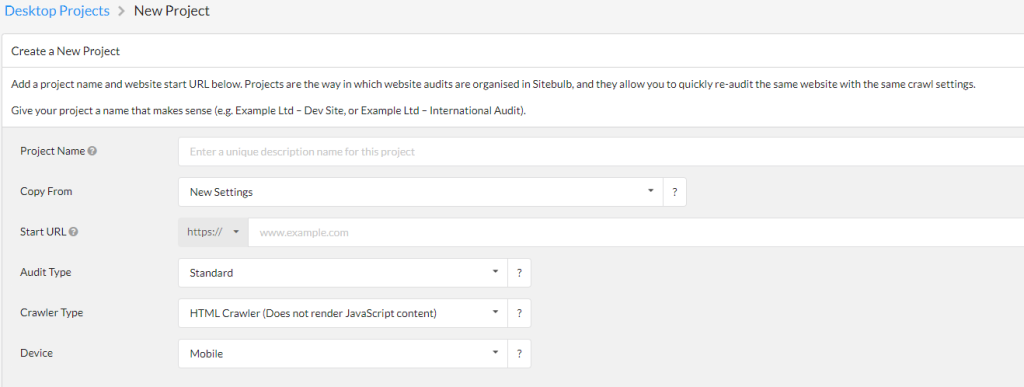Click the Crawler Type label
This screenshot has width=1024, height=387.
click(52, 313)
